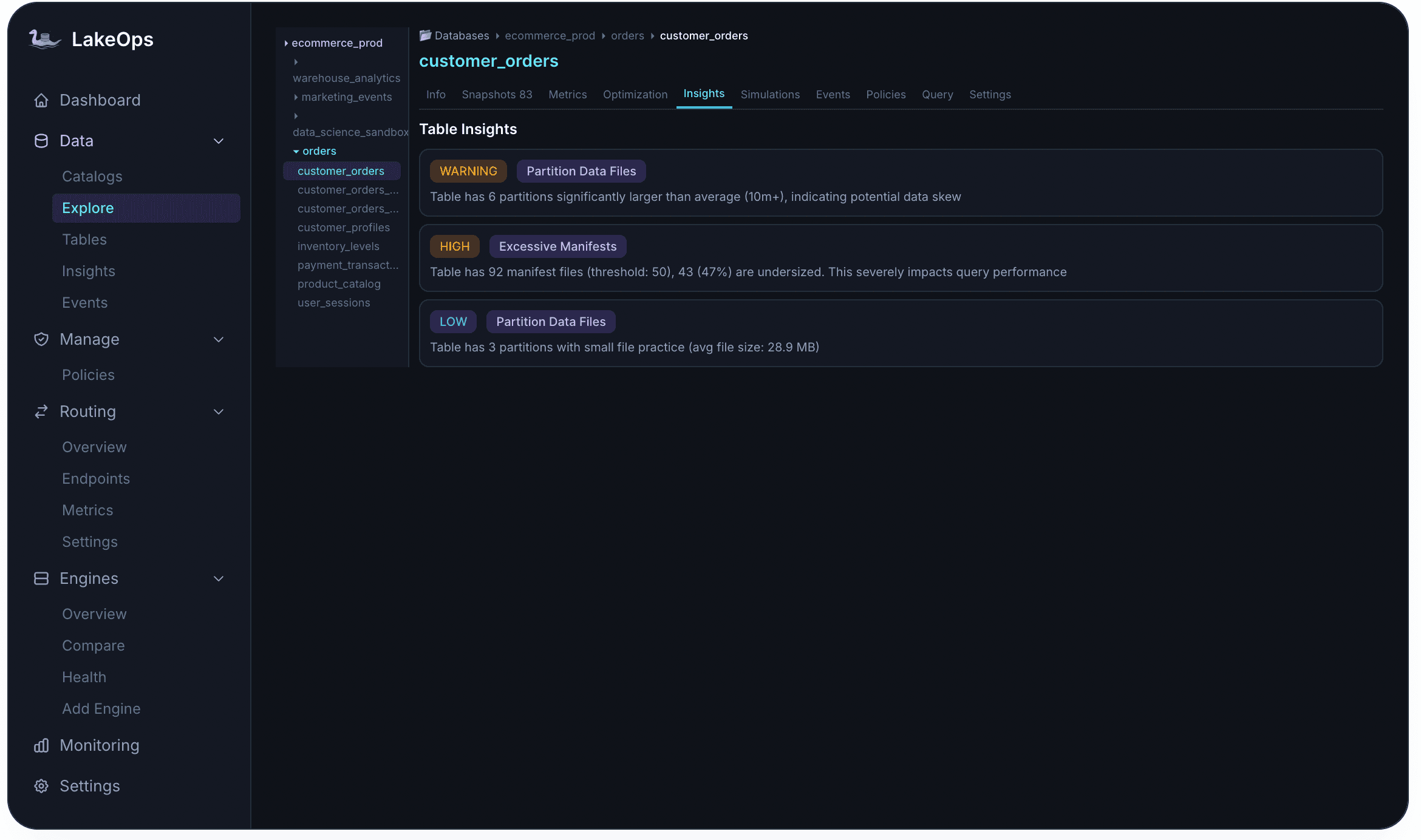Open Tables under Data

pos(84,240)
